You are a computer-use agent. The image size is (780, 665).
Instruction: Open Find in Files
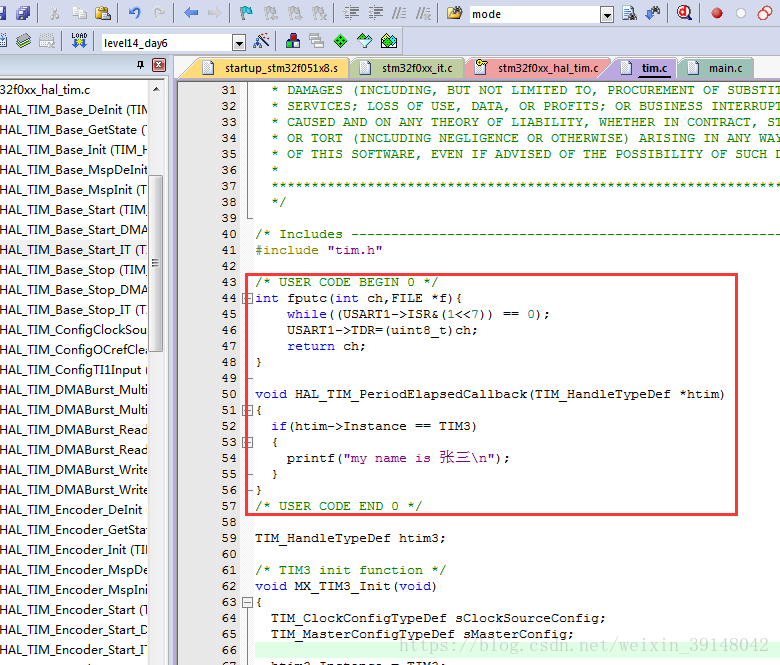(454, 13)
